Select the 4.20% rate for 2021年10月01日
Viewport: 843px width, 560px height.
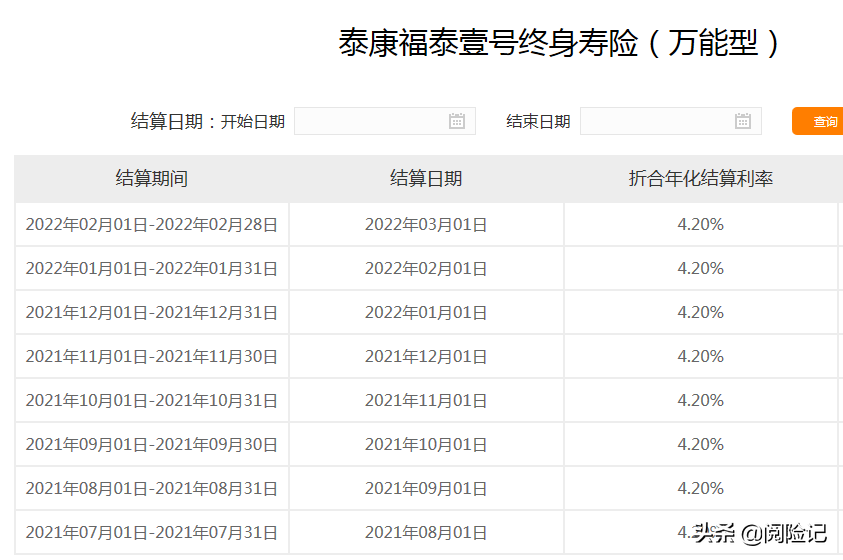coord(701,444)
